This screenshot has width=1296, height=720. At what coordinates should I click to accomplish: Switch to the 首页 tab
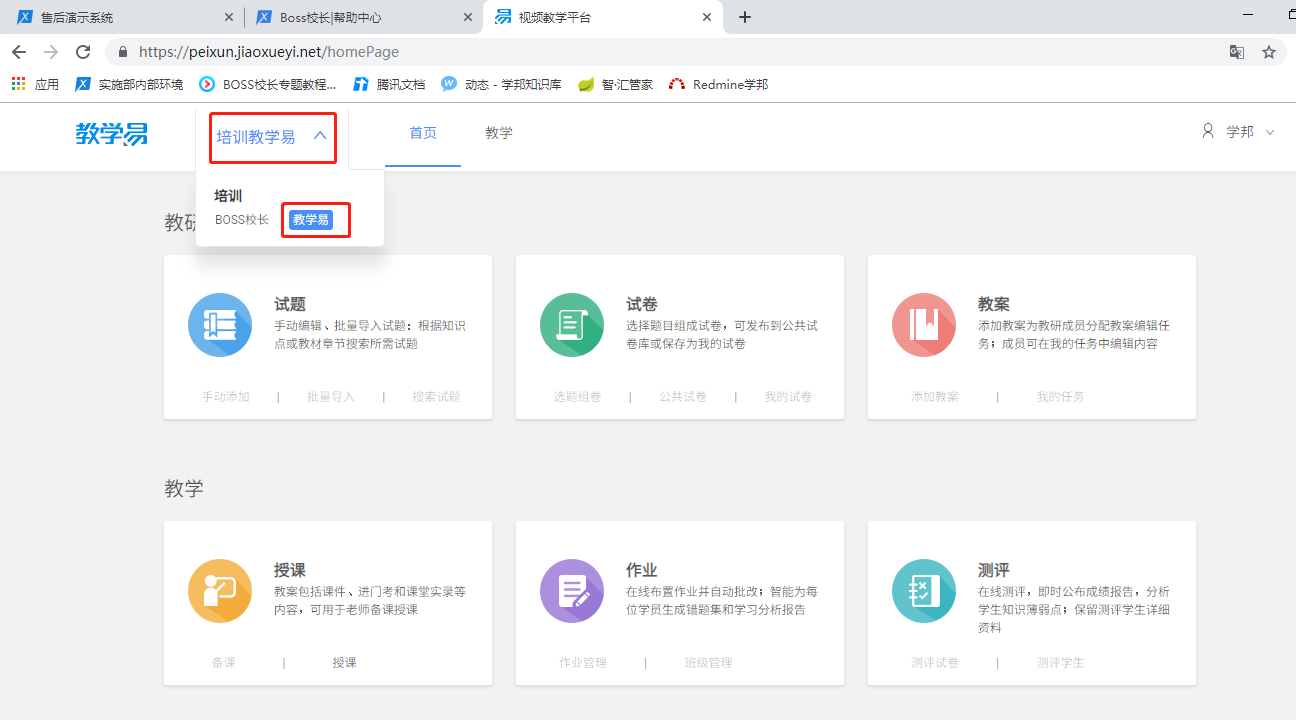tap(423, 133)
